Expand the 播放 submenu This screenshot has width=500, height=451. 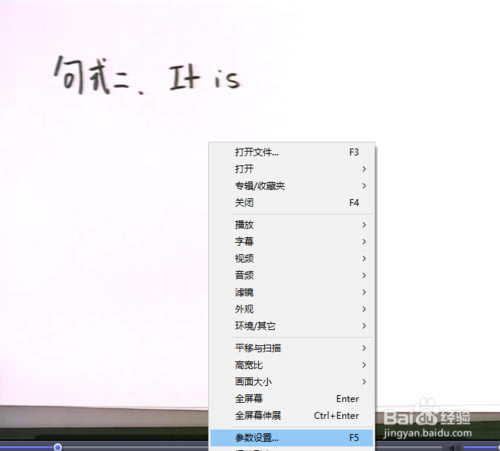coord(292,225)
